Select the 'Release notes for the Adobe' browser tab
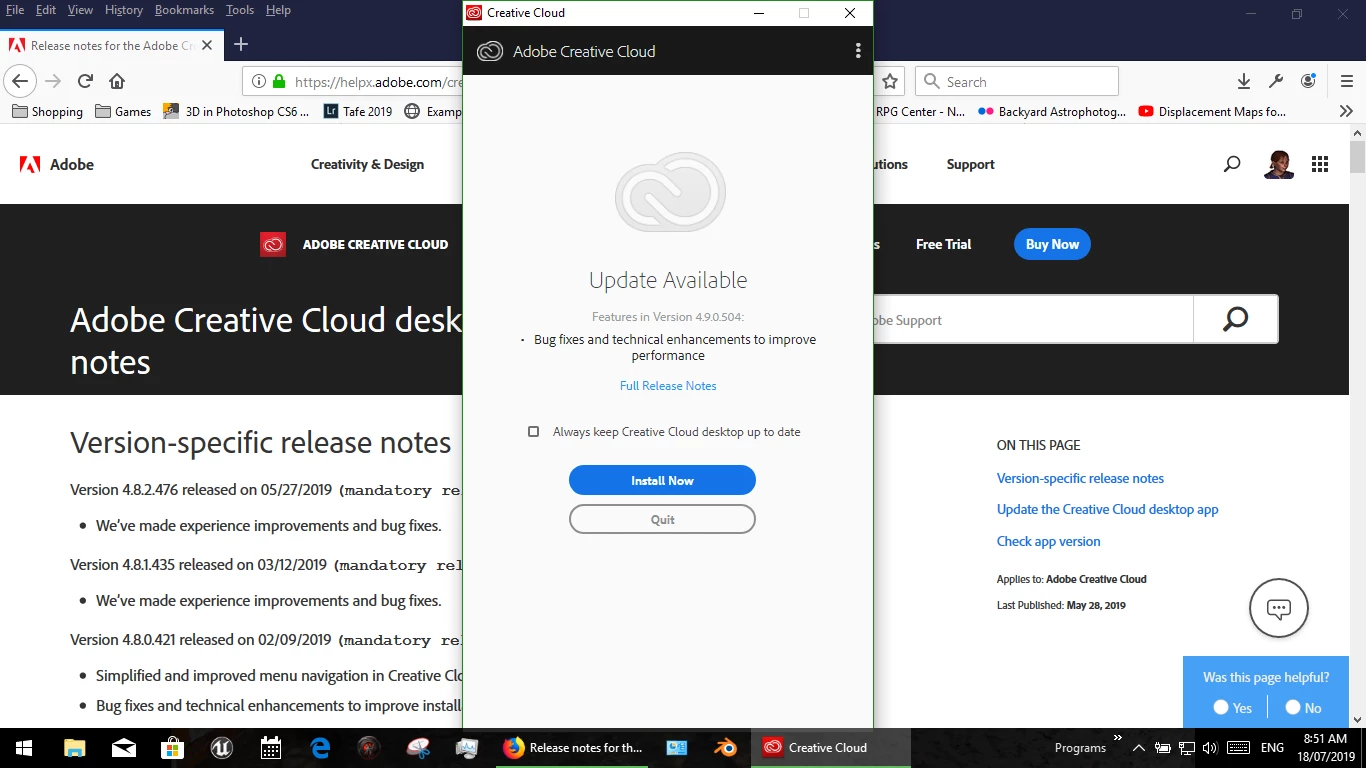Image resolution: width=1366 pixels, height=768 pixels. point(110,45)
